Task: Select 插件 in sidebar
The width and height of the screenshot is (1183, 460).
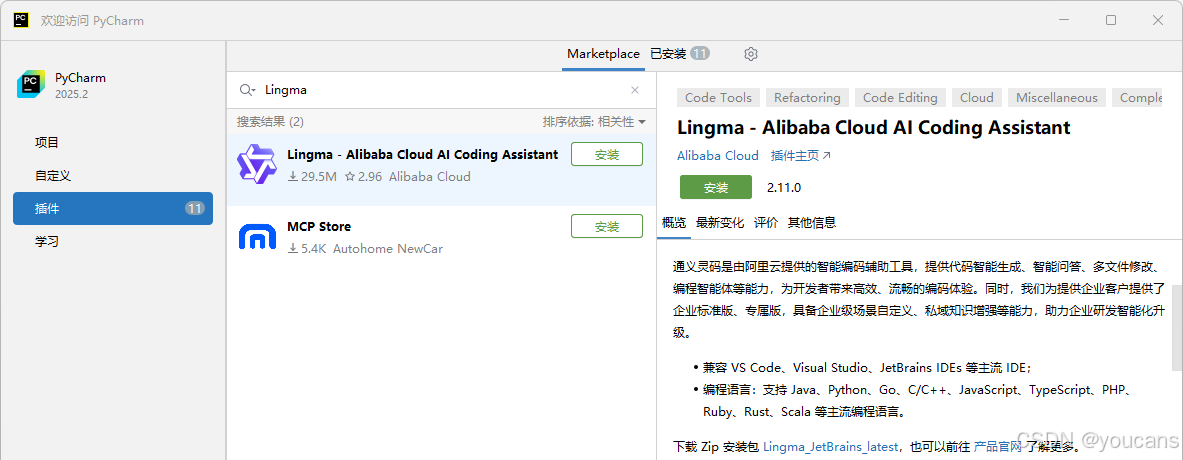Action: (x=112, y=208)
